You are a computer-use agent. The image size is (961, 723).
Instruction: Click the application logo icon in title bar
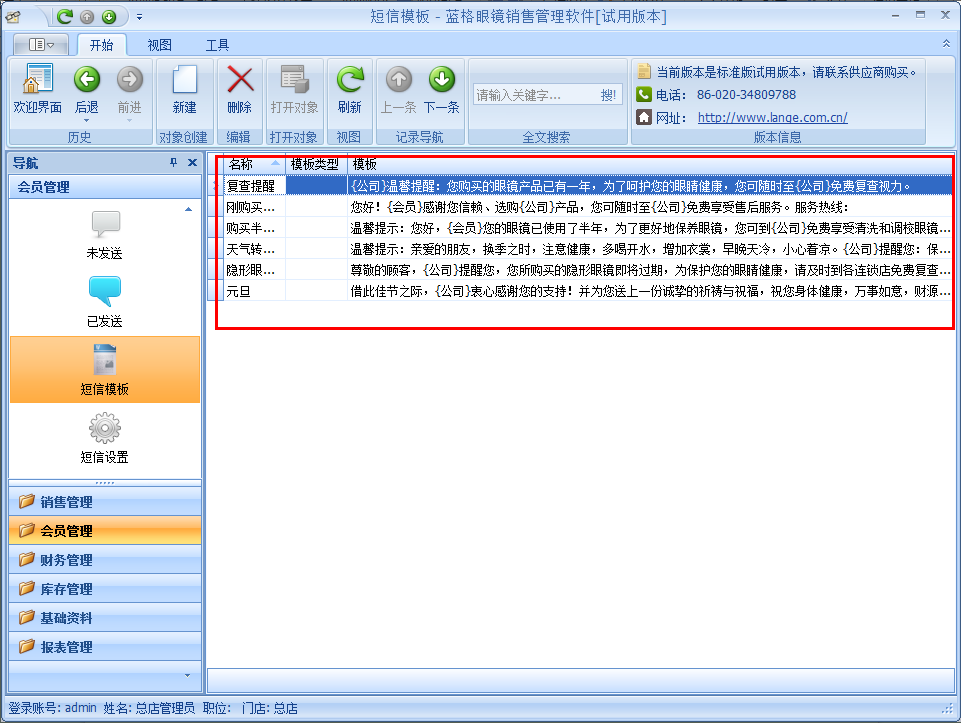[13, 17]
